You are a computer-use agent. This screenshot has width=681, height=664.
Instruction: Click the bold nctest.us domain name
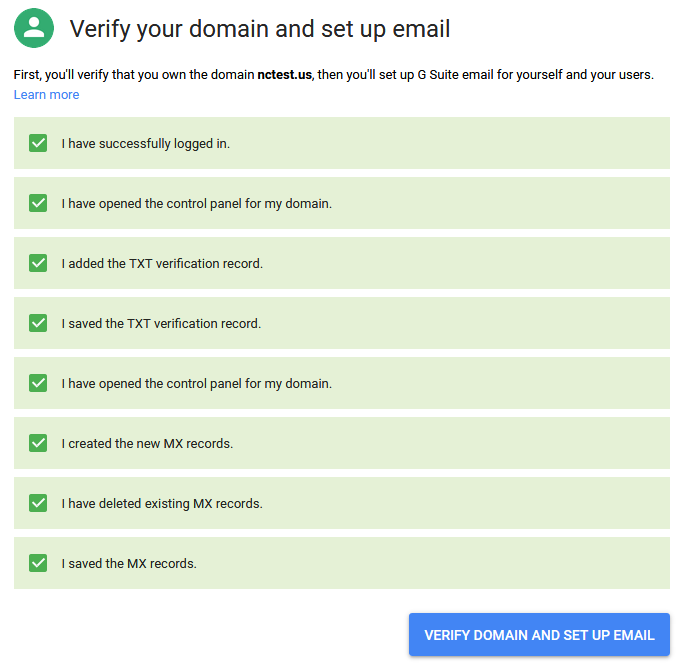284,75
